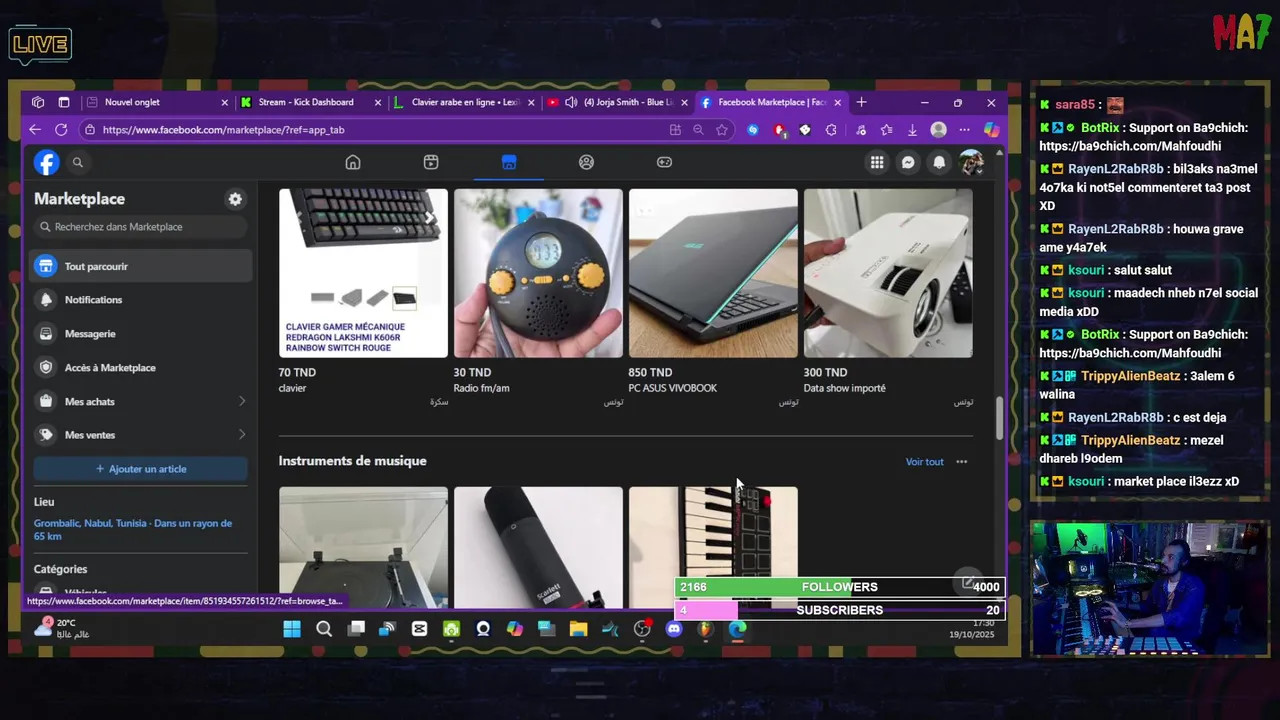1280x720 pixels.
Task: Open Notifications in Marketplace sidebar
Action: point(140,300)
